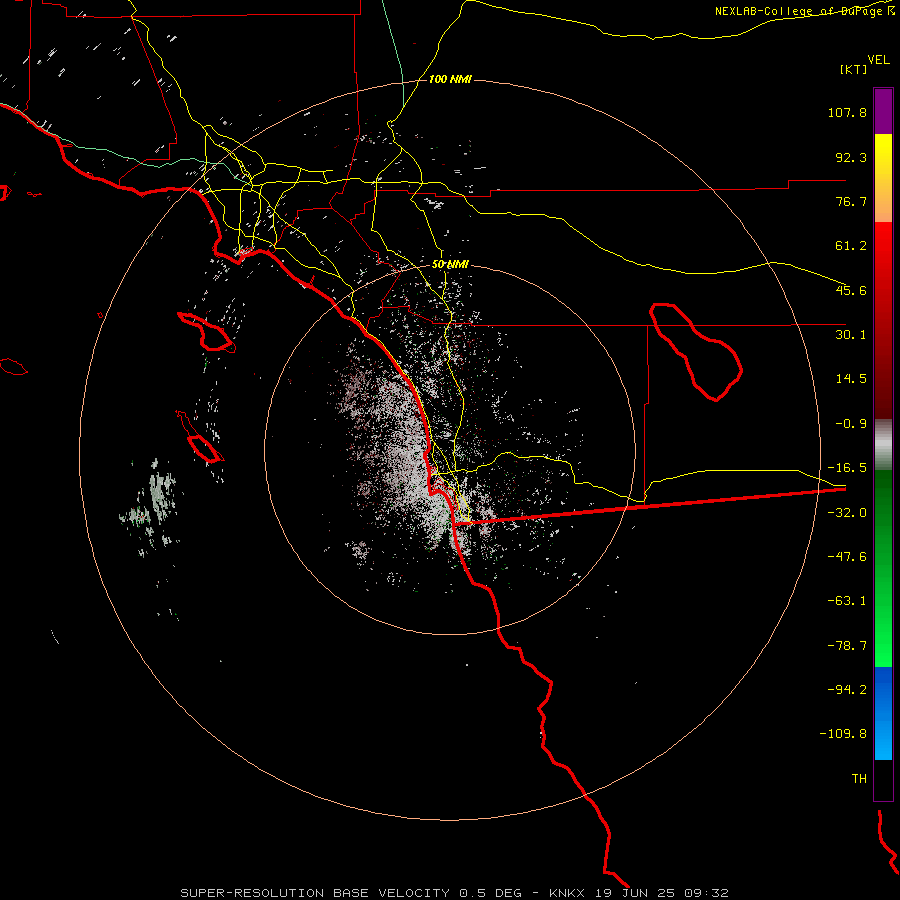Click the -47.6 velocity scale value

(847, 557)
